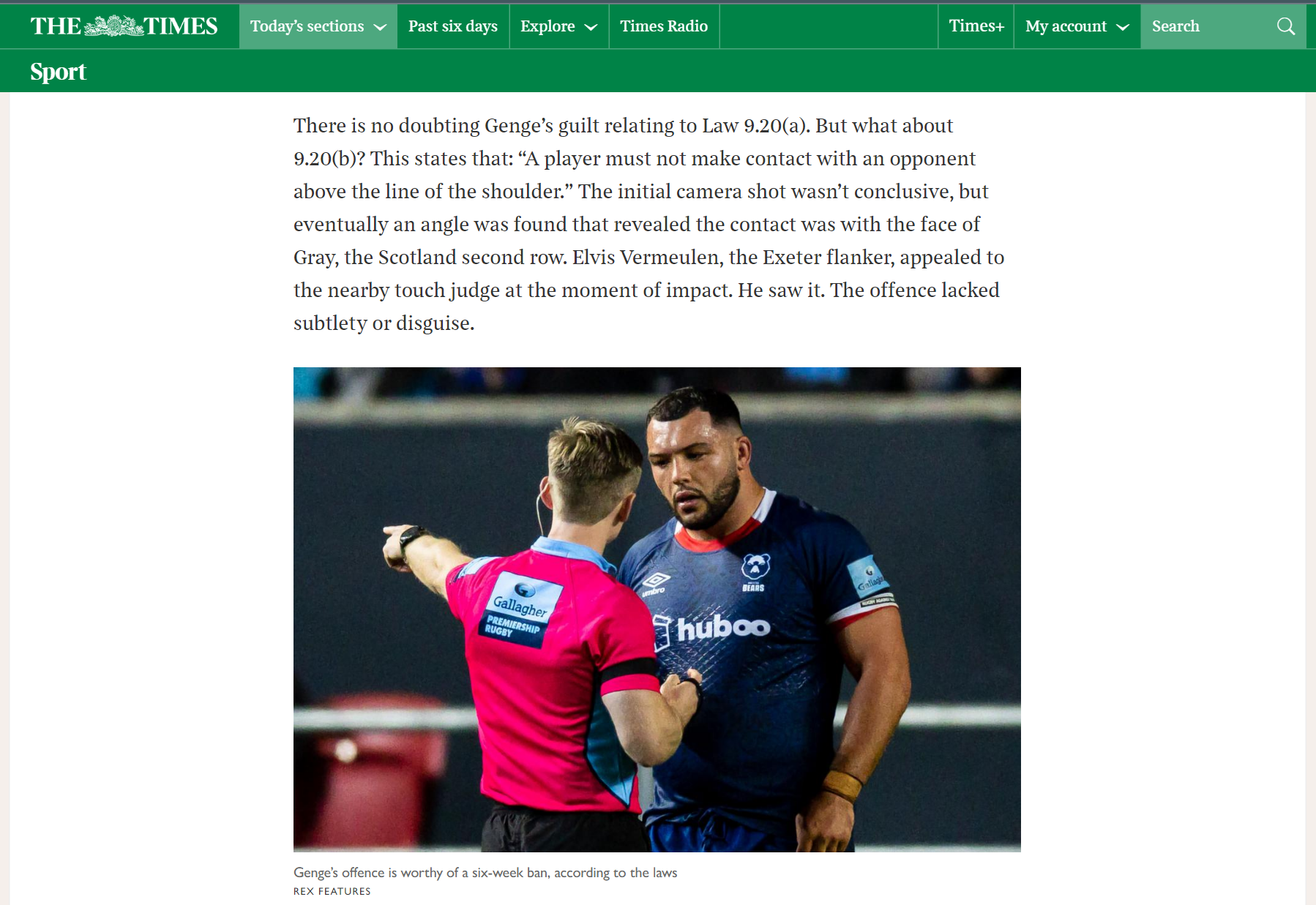Click the image caption about six-week ban
This screenshot has height=905, width=1316.
point(485,872)
